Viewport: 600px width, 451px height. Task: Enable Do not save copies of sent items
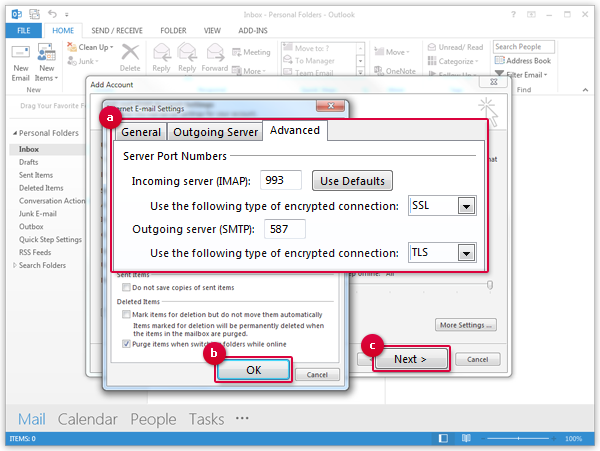124,288
